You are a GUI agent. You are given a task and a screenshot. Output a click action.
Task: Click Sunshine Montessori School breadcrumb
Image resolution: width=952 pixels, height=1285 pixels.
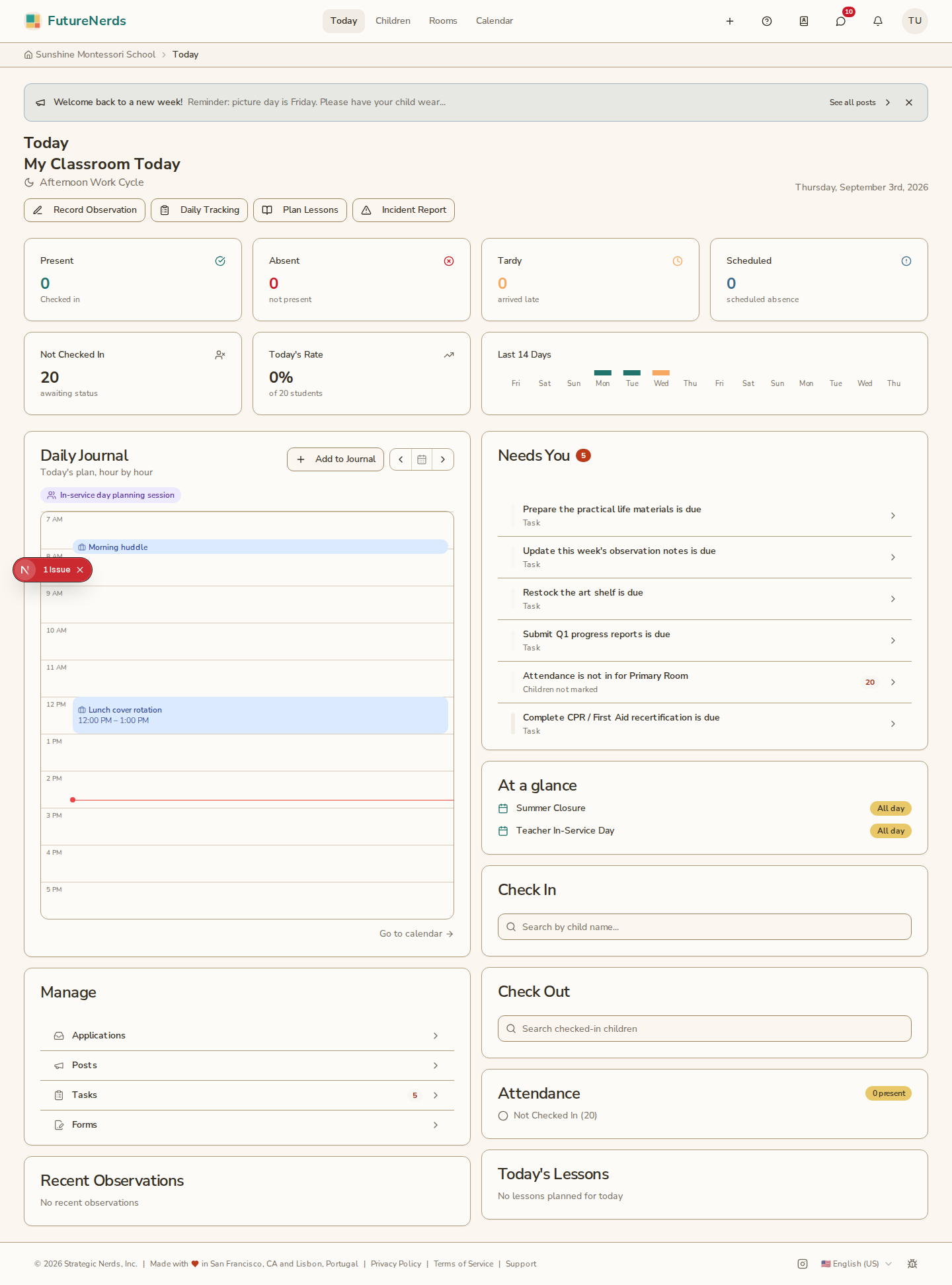pos(90,55)
